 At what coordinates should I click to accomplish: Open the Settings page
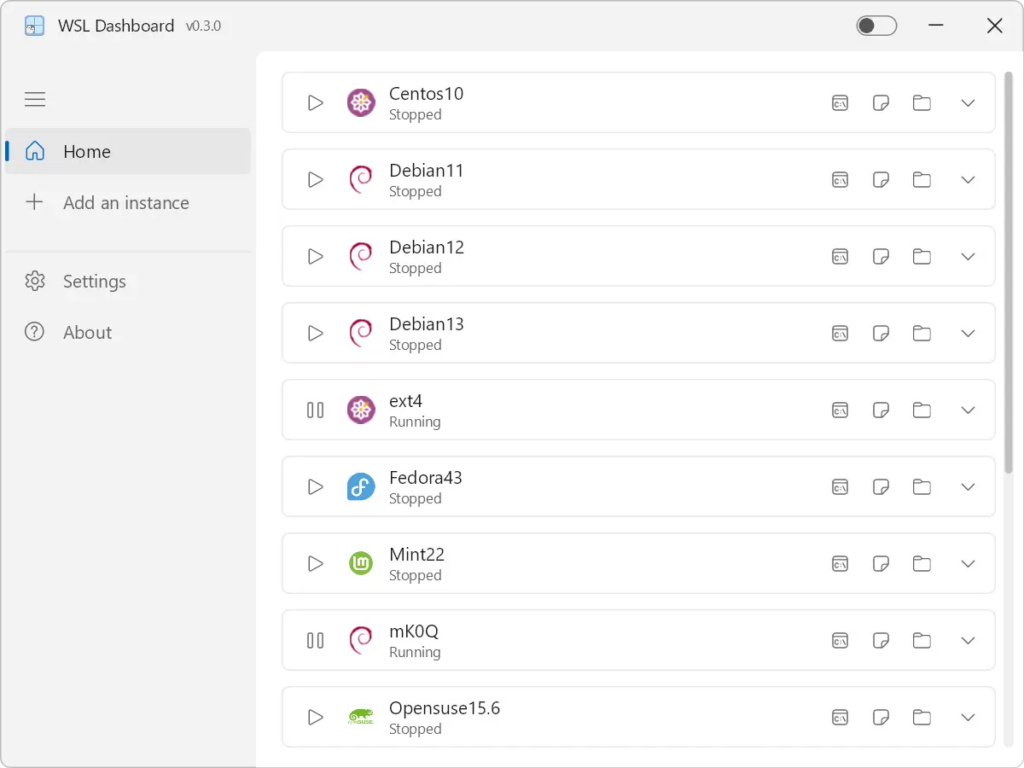pos(94,281)
